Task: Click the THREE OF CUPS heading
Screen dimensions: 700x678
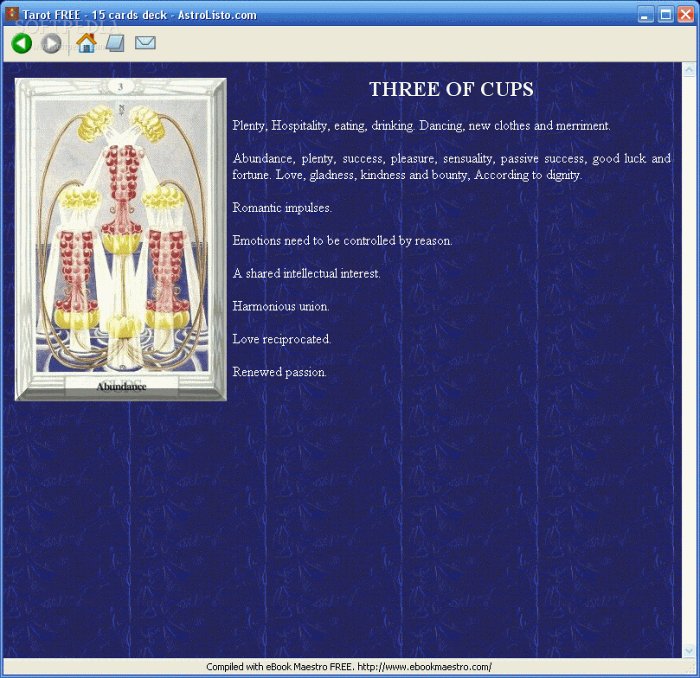Action: point(451,89)
